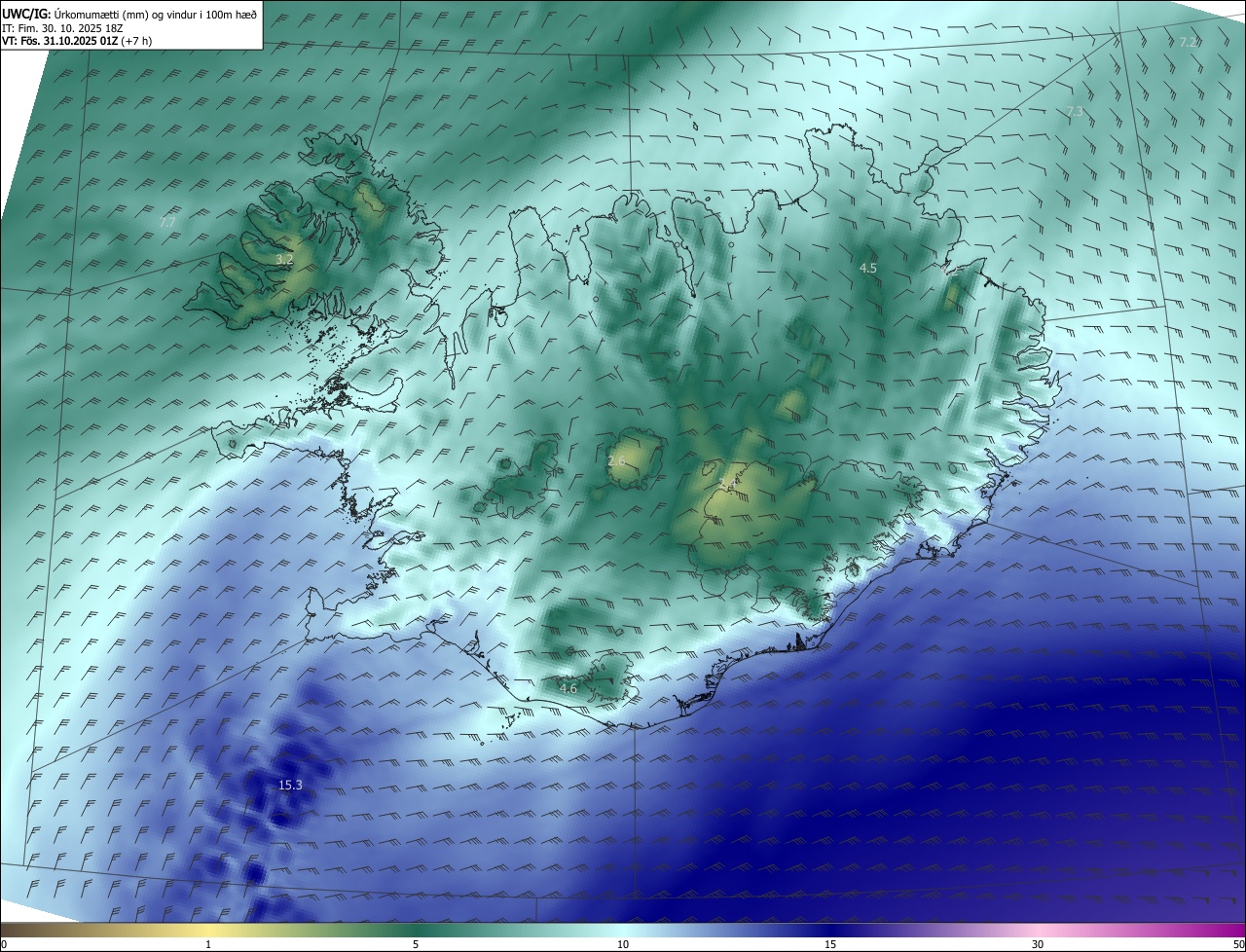Click the 15.3 value label on the map

pos(290,785)
